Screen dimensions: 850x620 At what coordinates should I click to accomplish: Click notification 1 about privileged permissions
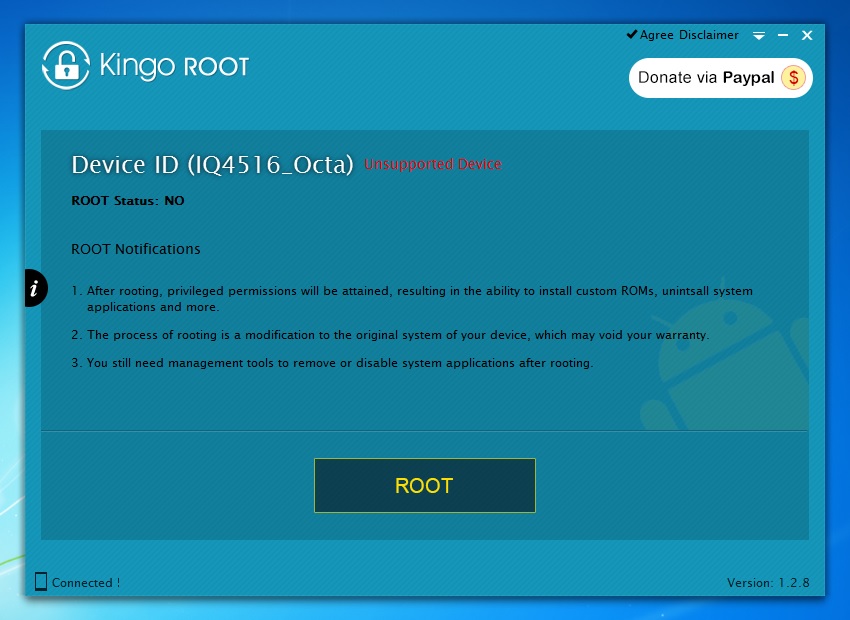[x=412, y=299]
